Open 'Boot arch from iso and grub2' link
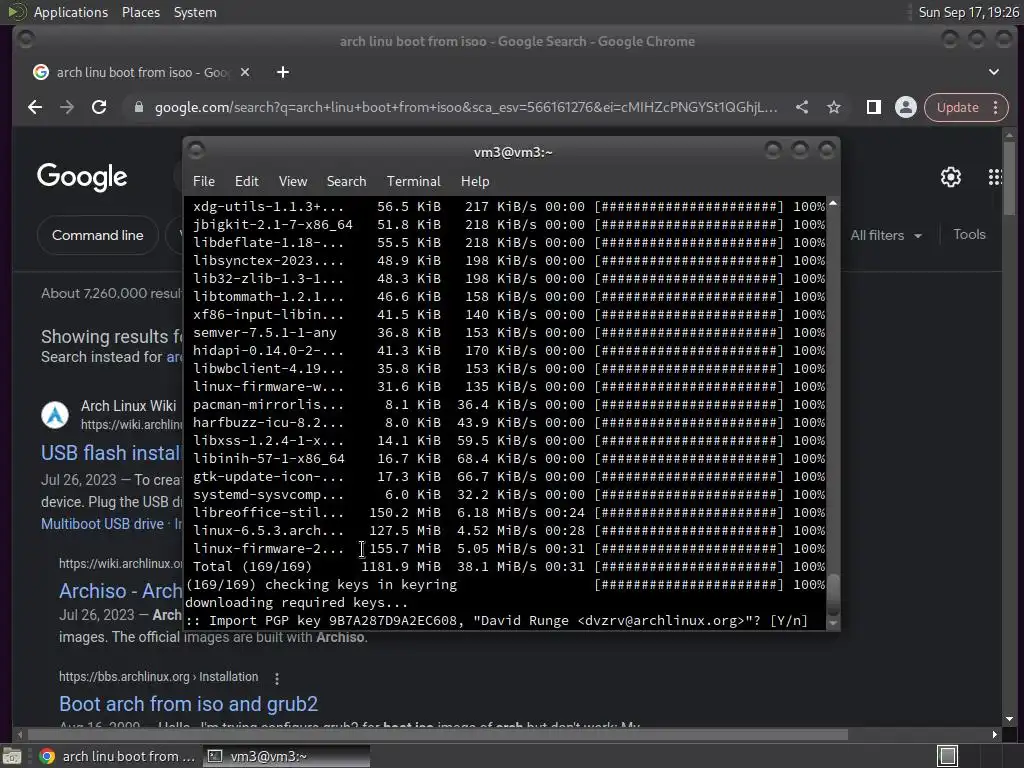This screenshot has width=1024, height=768. [188, 704]
